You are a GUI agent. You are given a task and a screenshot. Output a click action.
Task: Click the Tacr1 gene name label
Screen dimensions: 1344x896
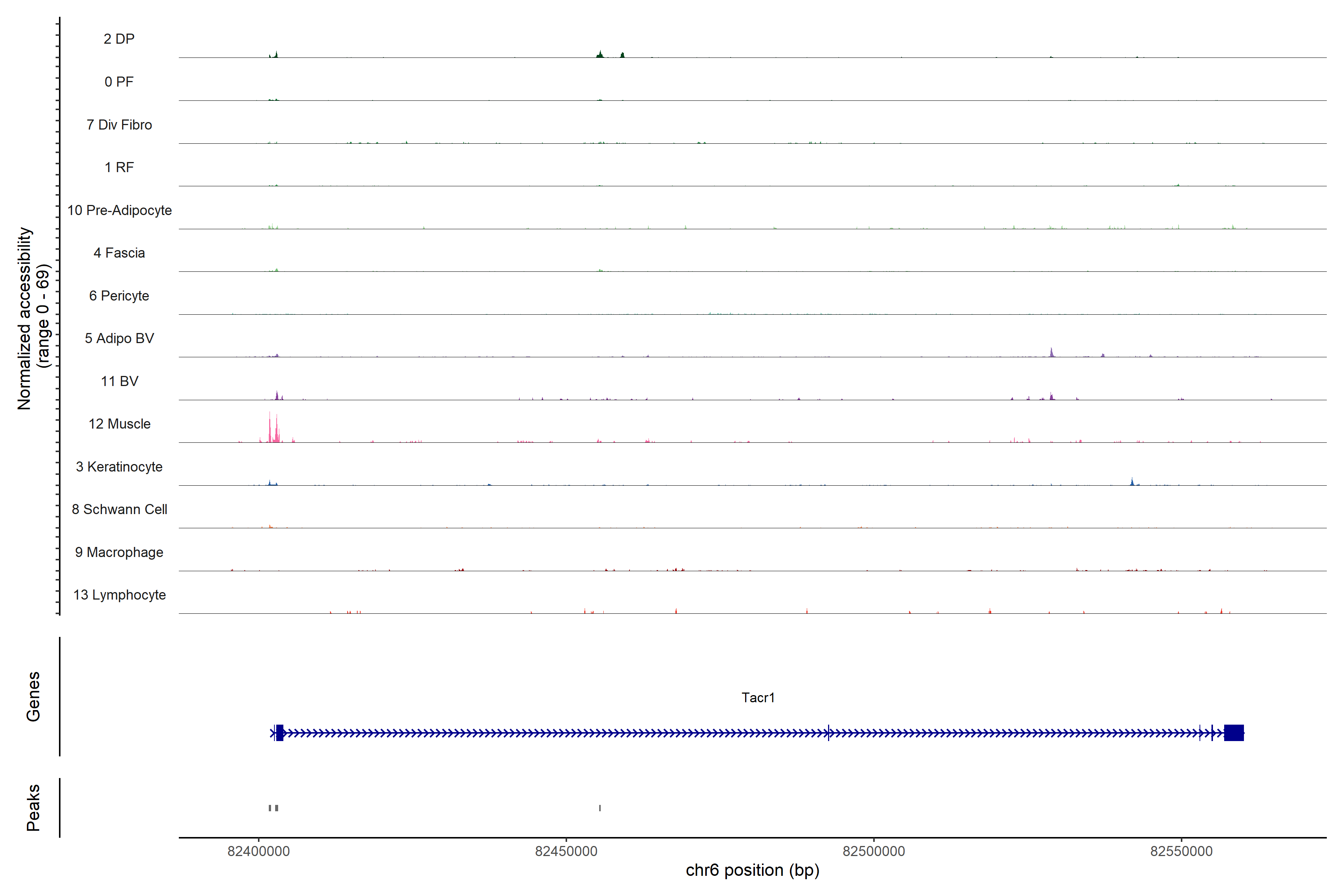[x=758, y=698]
